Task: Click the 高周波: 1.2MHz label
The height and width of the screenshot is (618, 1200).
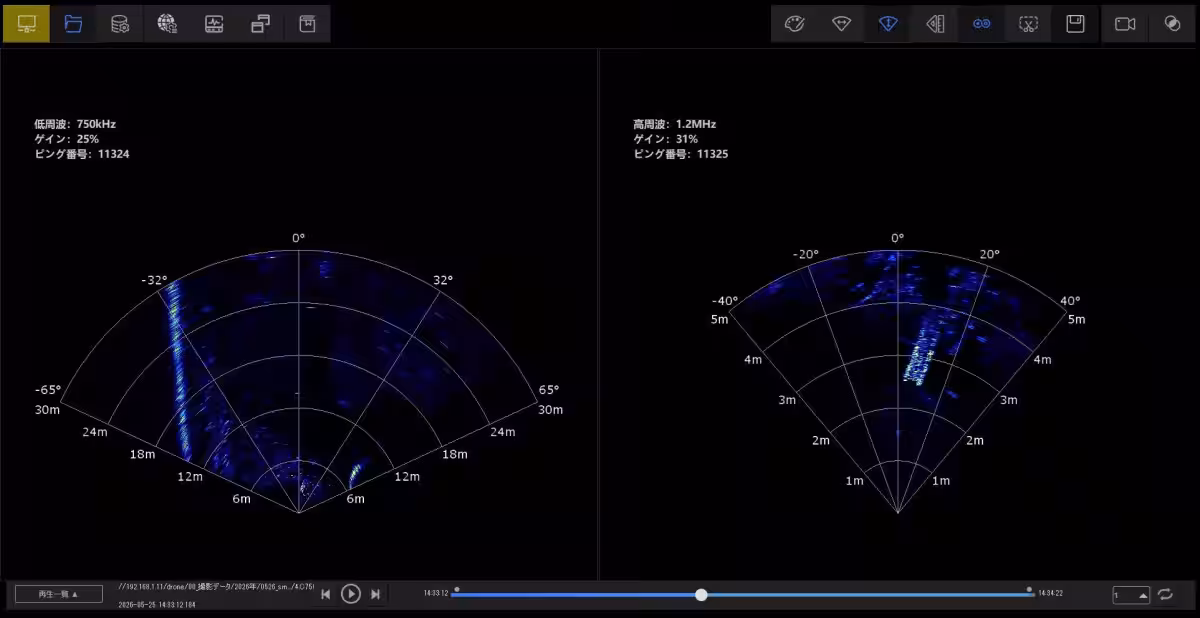Action: click(x=675, y=124)
